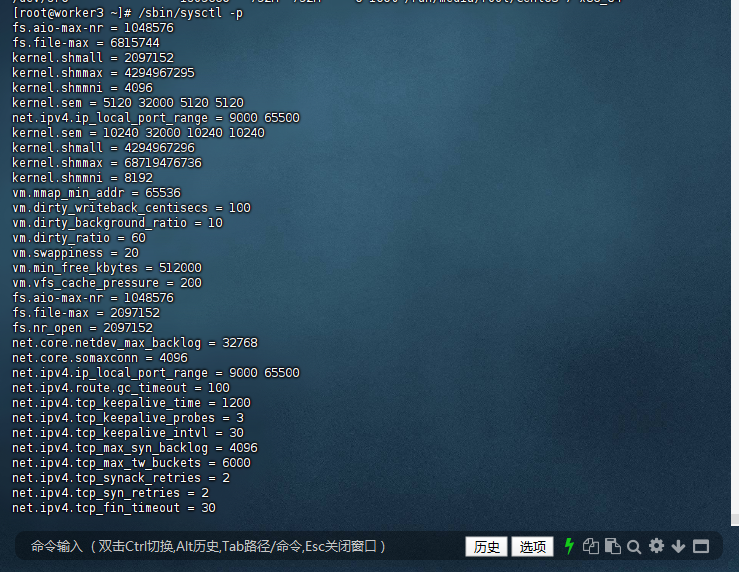Click line 'fs.nr_open = 2097152'
Screen dimensions: 739x572
(x=82, y=328)
